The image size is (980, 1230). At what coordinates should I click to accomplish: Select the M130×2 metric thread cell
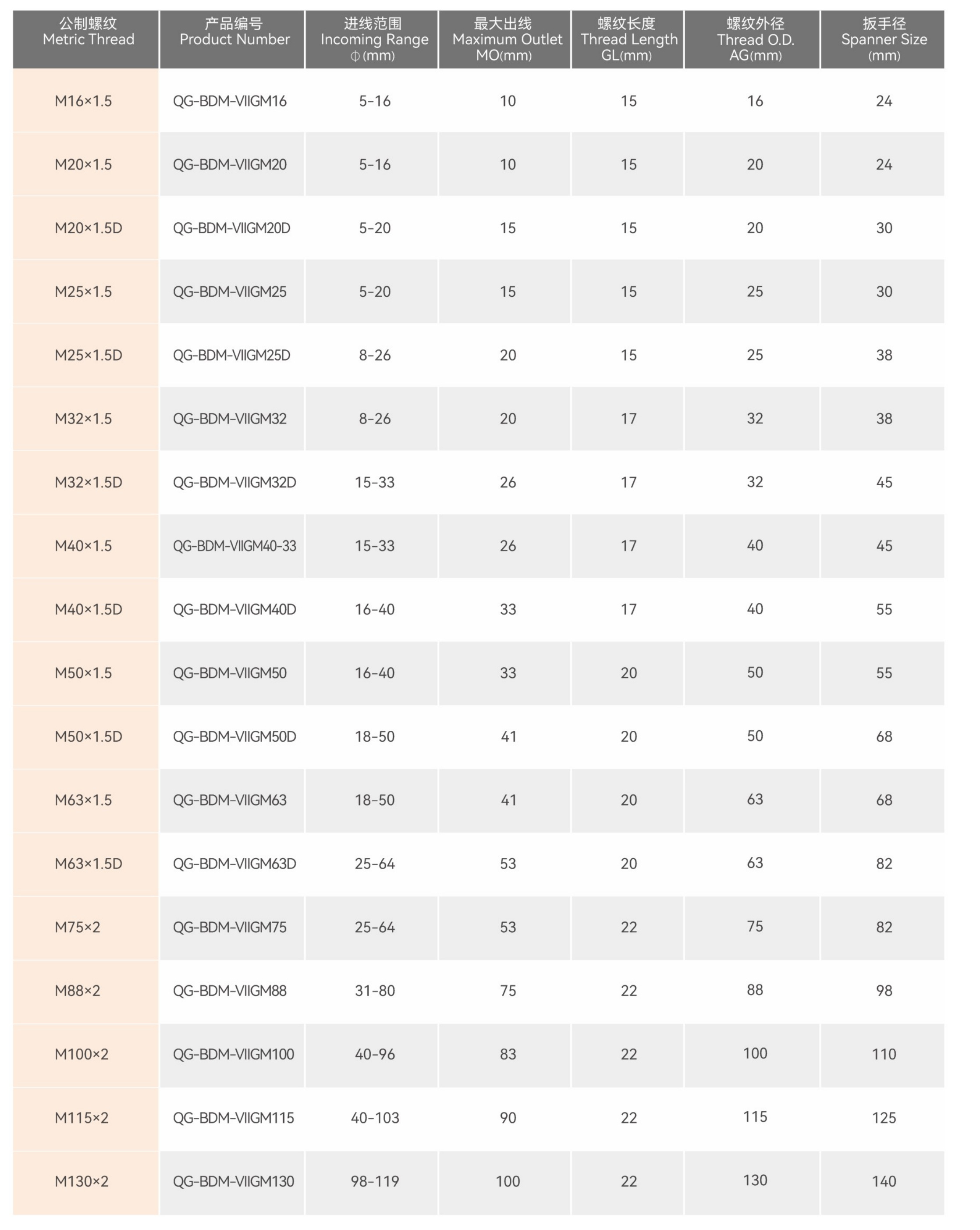click(82, 1181)
